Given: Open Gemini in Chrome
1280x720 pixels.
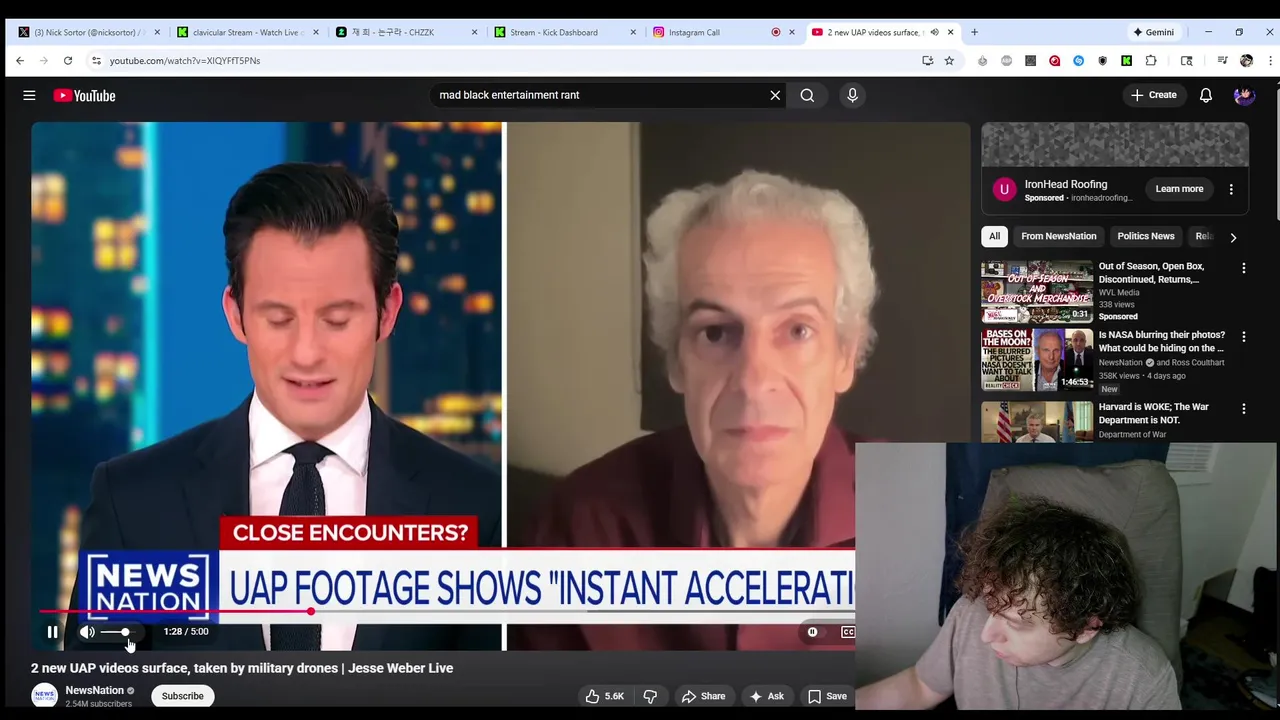Looking at the screenshot, I should click(x=1154, y=32).
